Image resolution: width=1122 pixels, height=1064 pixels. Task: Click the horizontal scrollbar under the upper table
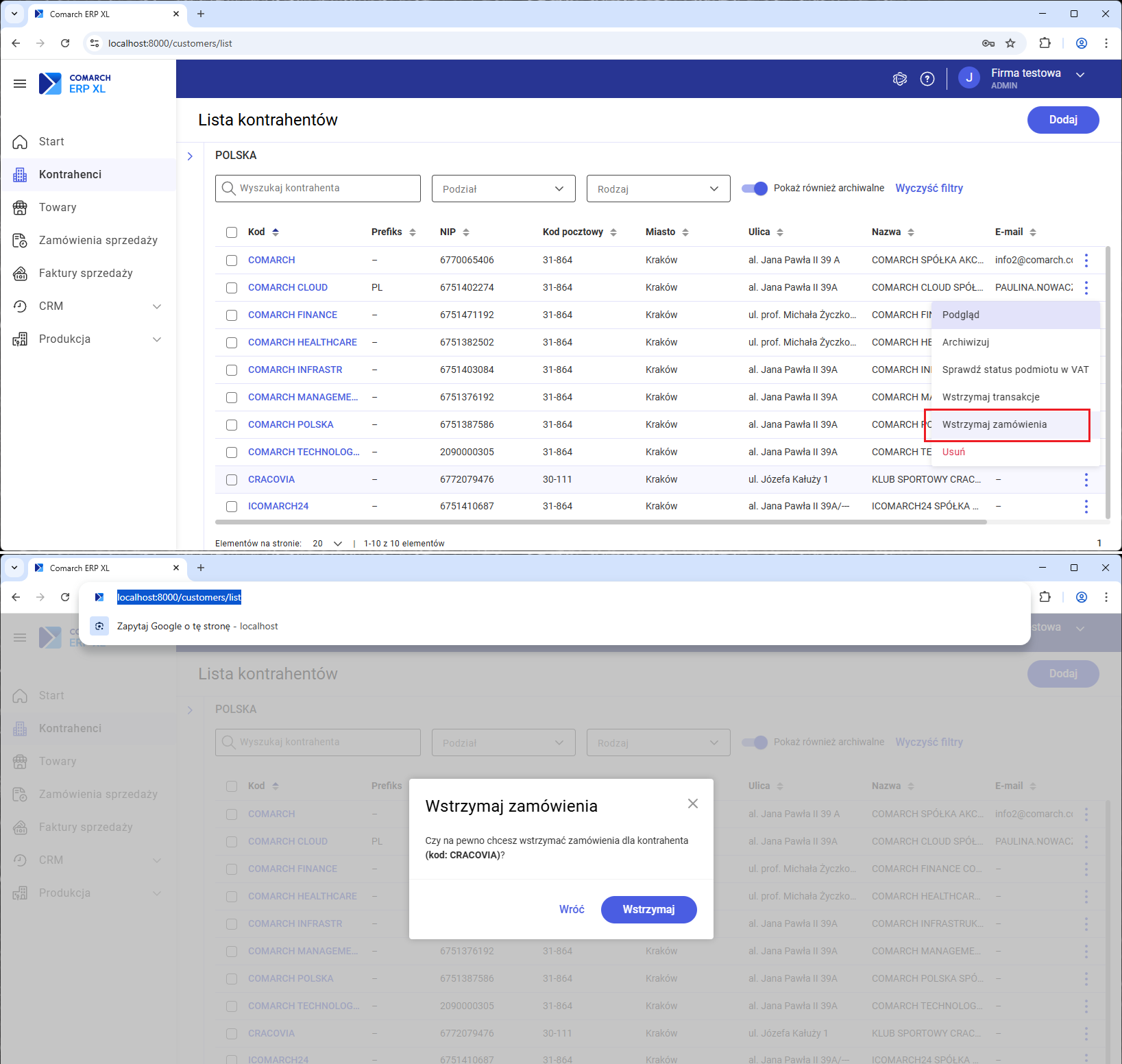click(600, 522)
